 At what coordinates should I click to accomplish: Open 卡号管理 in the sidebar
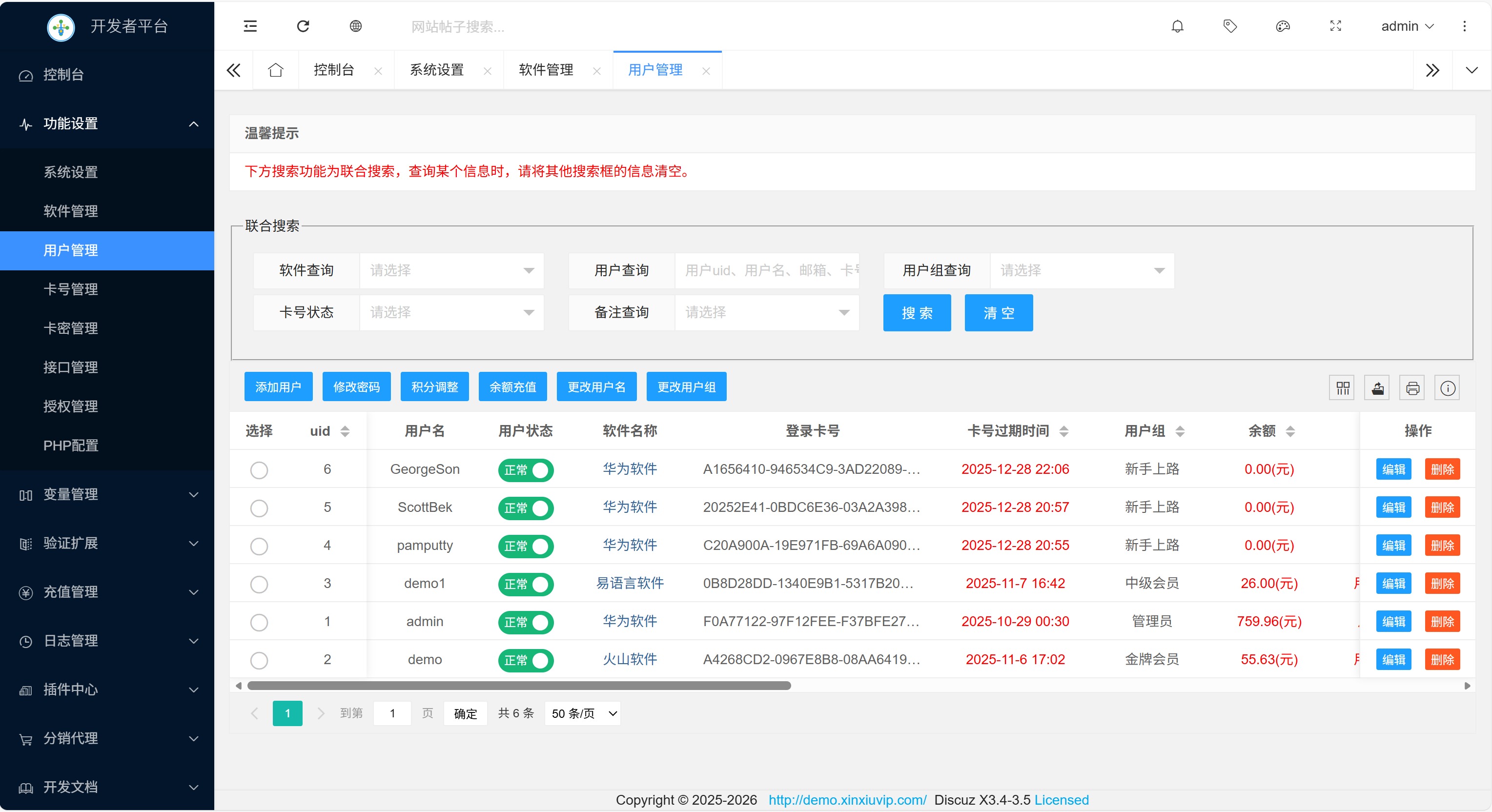71,289
